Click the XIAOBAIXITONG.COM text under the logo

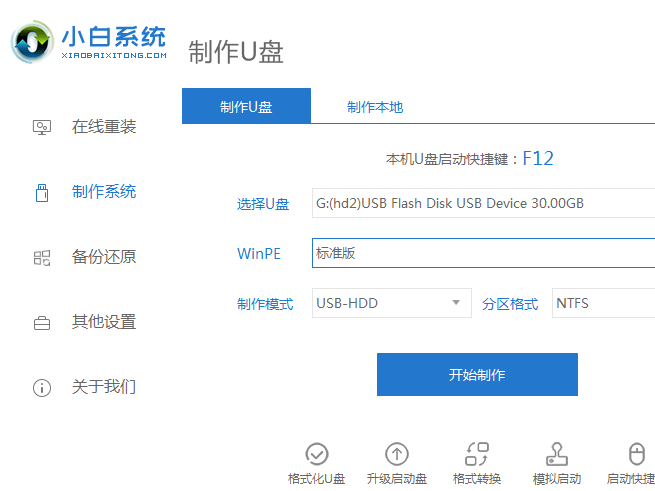pos(114,55)
